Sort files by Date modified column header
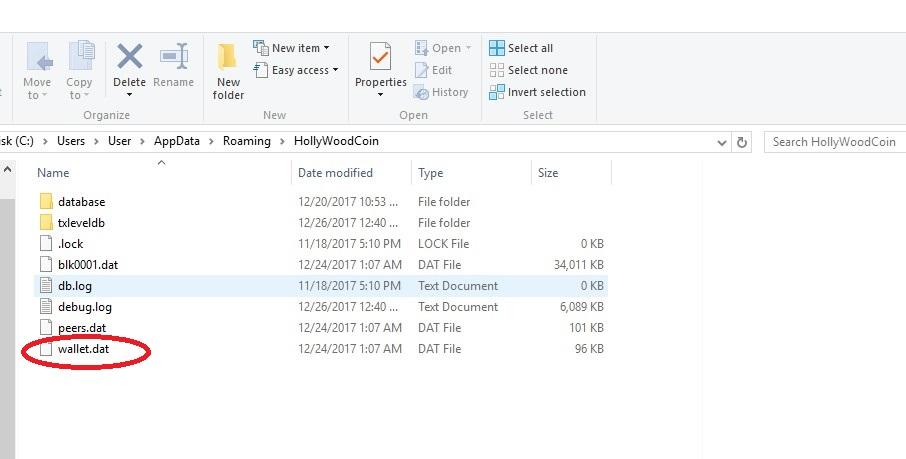This screenshot has width=906, height=459. click(335, 173)
